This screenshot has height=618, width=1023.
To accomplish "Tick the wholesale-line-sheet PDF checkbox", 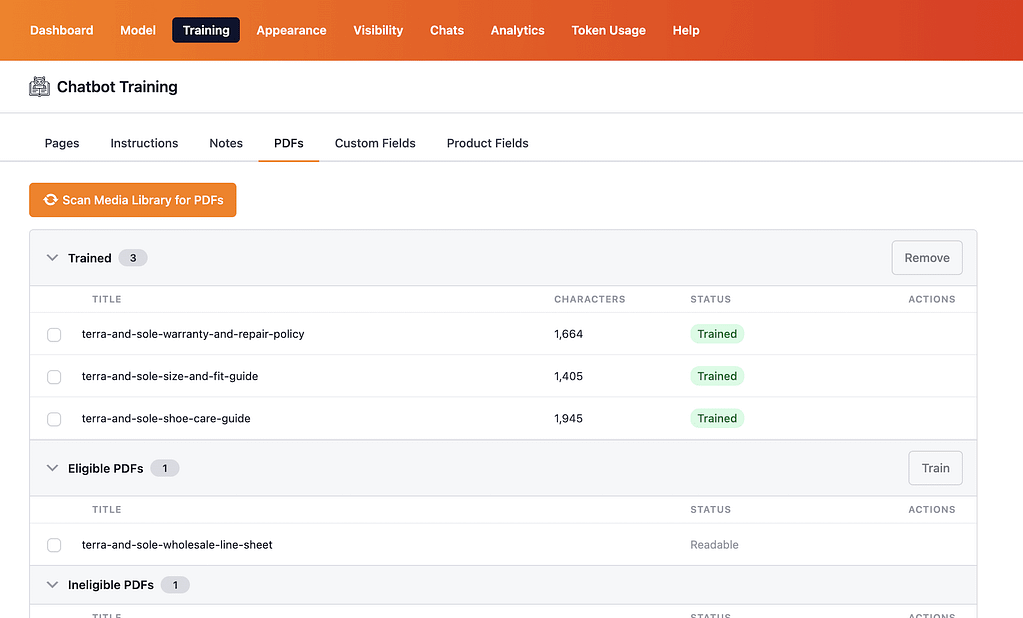I will 54,545.
